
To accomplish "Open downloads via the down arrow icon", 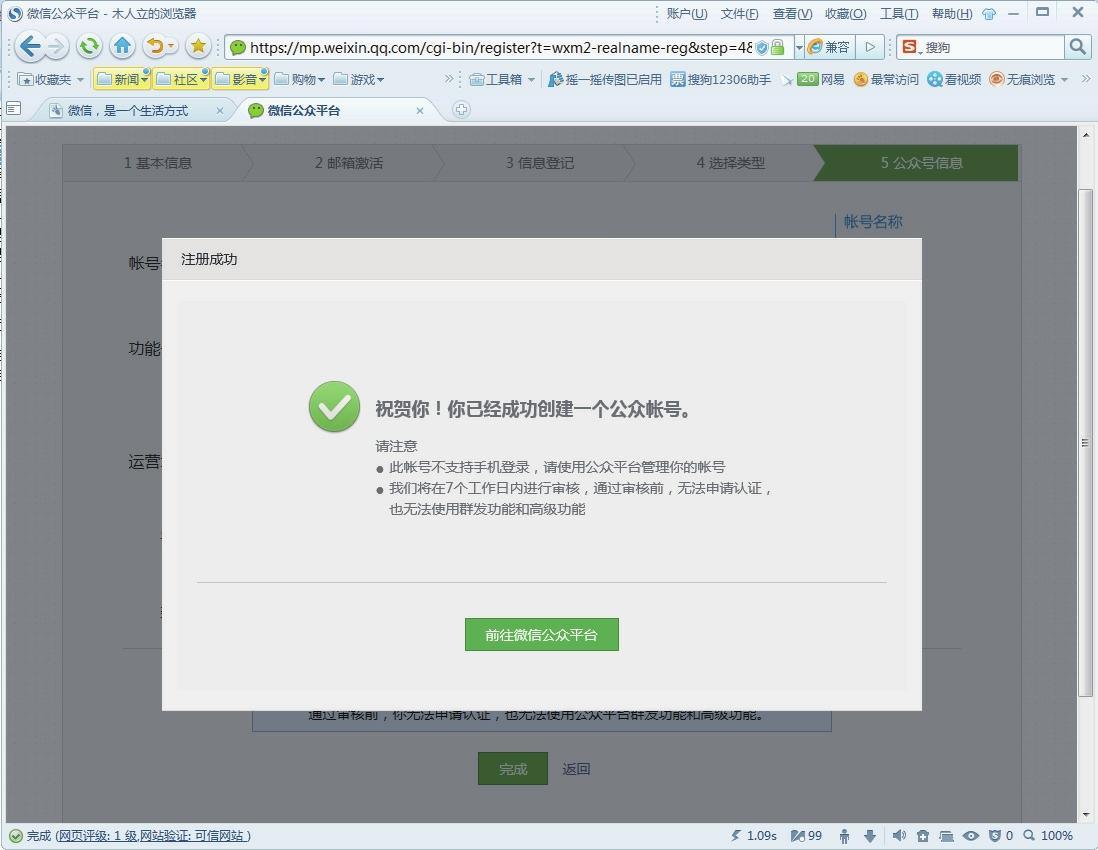I will pos(870,835).
